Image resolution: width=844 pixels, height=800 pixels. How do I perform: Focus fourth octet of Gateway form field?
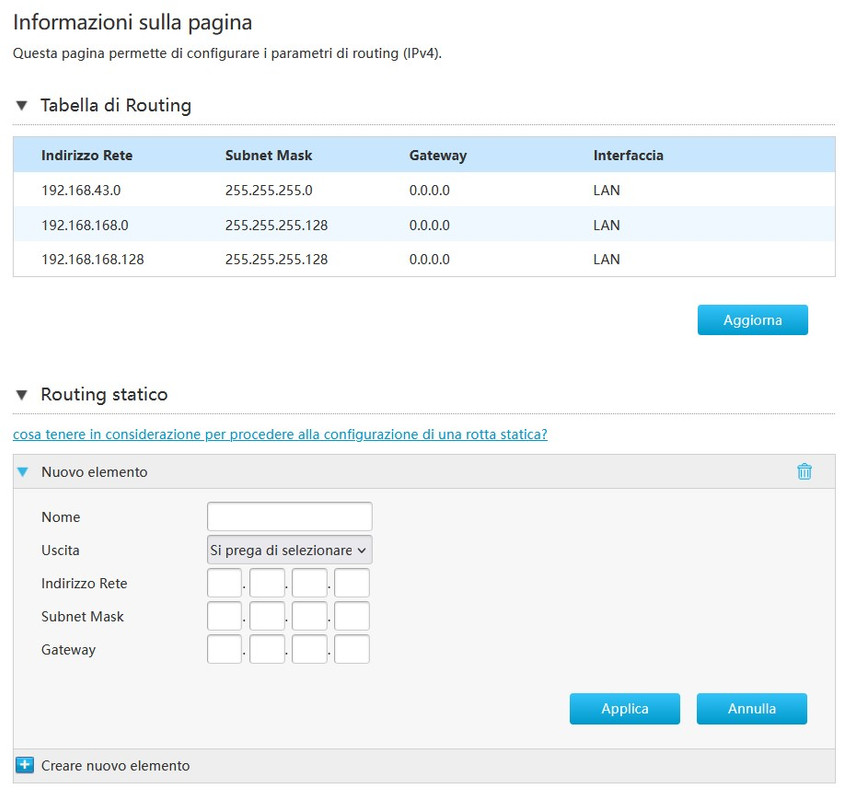pyautogui.click(x=352, y=649)
